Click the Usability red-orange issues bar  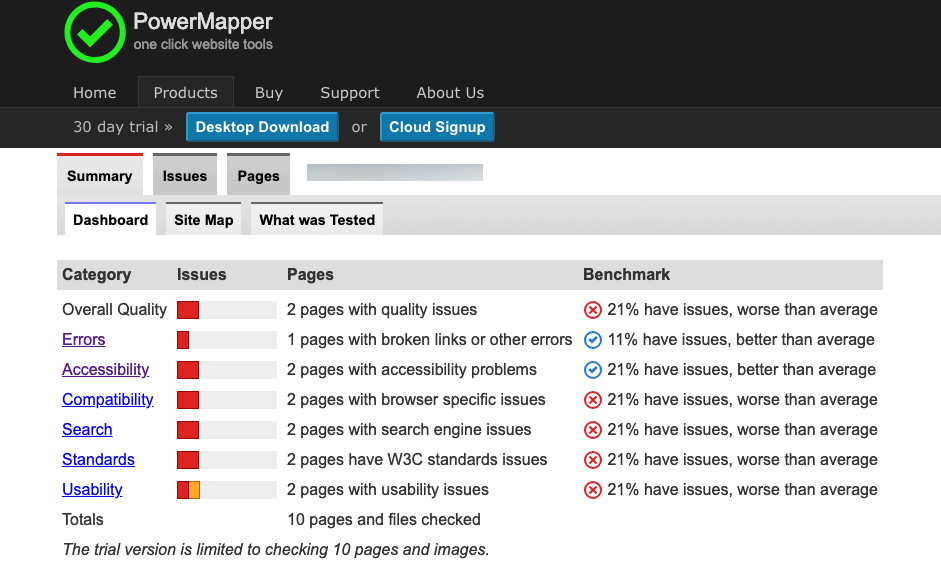point(227,490)
